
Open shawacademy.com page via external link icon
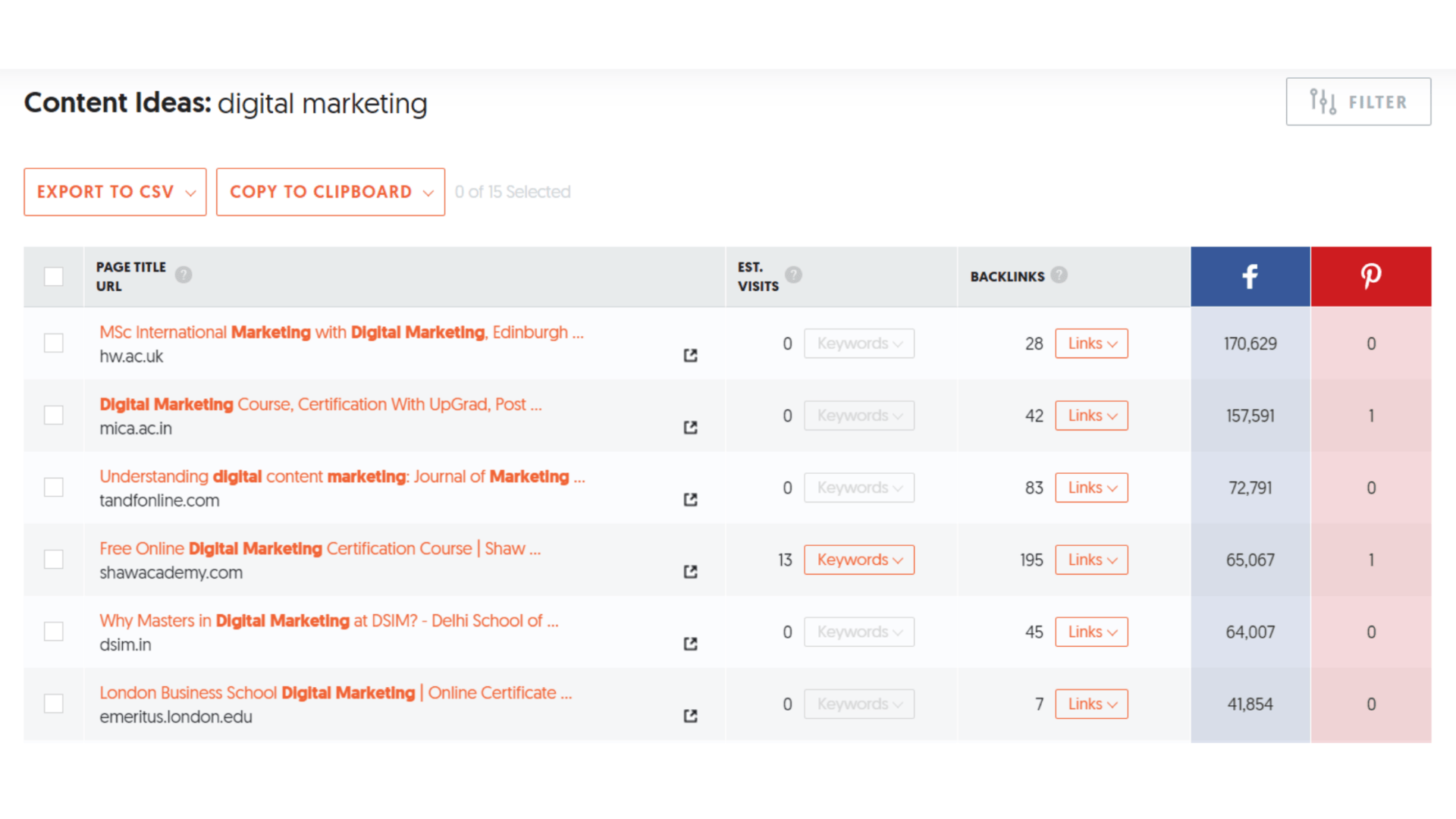[690, 571]
